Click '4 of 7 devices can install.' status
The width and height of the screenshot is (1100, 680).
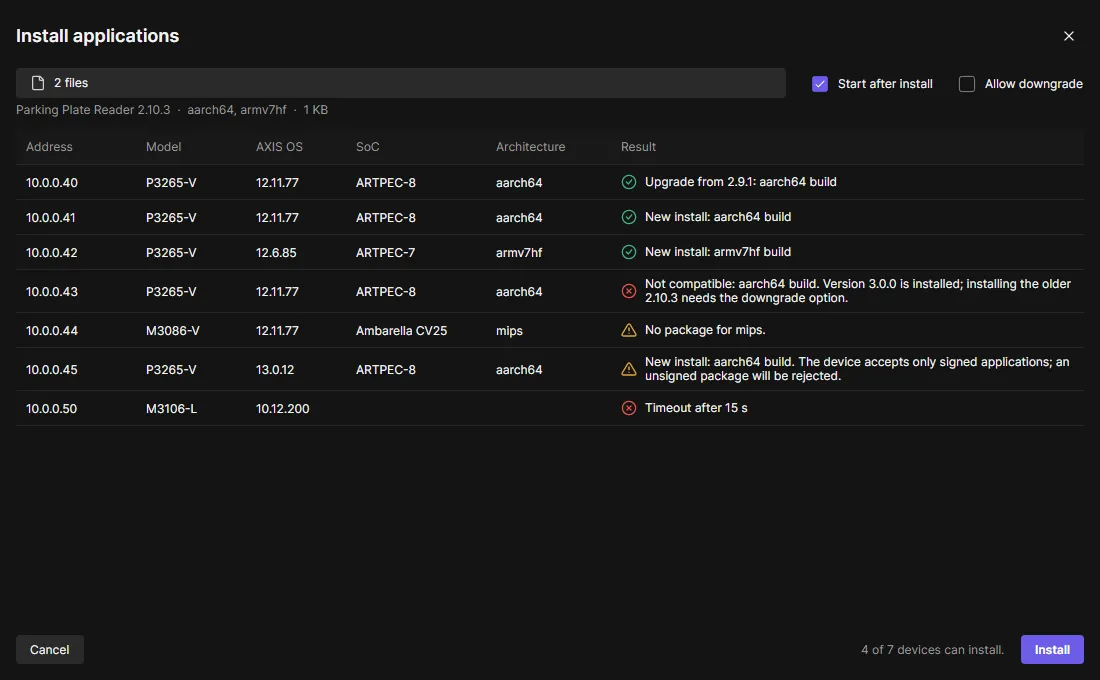[932, 650]
